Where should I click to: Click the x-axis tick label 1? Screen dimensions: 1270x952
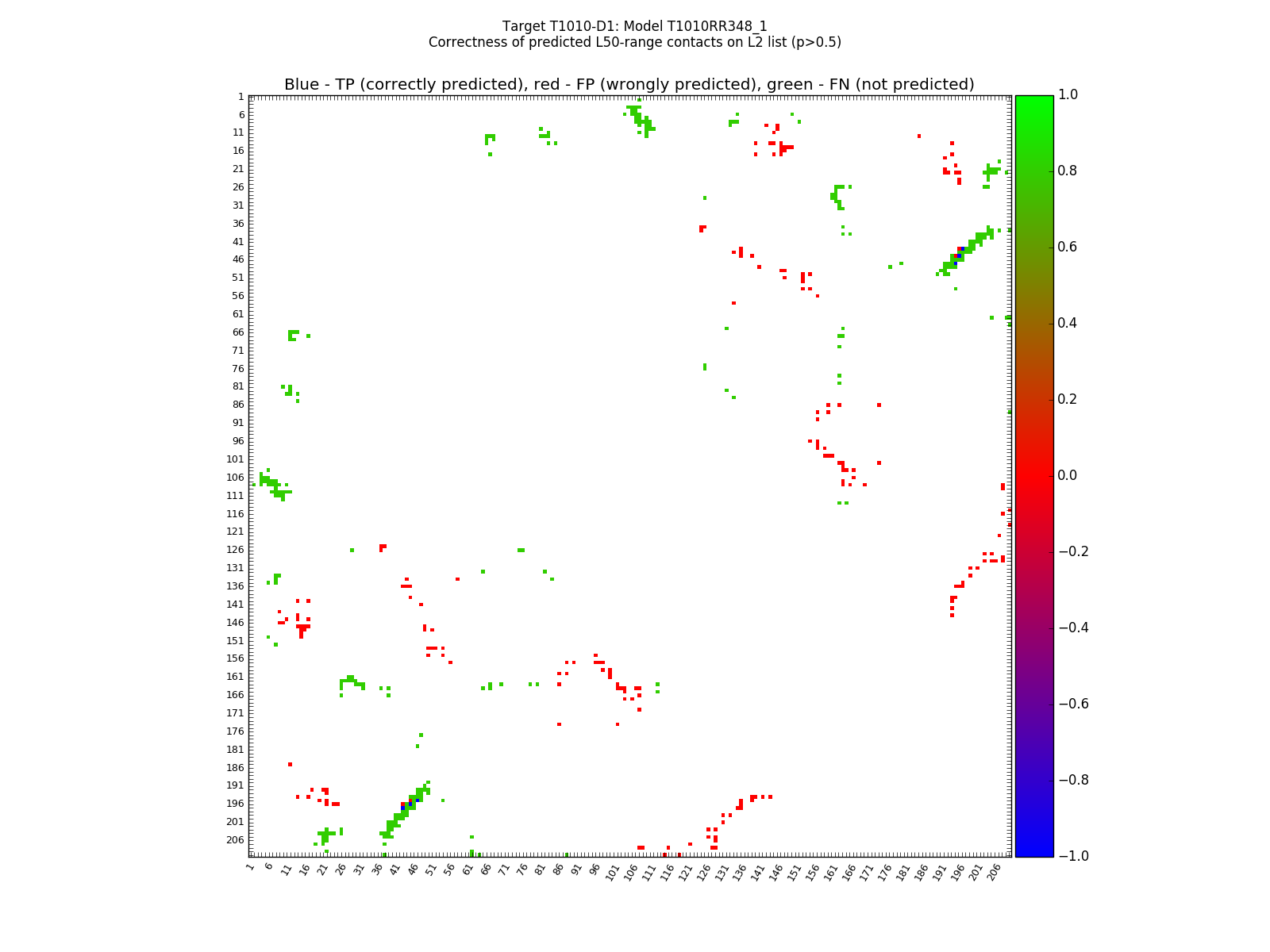coord(251,867)
